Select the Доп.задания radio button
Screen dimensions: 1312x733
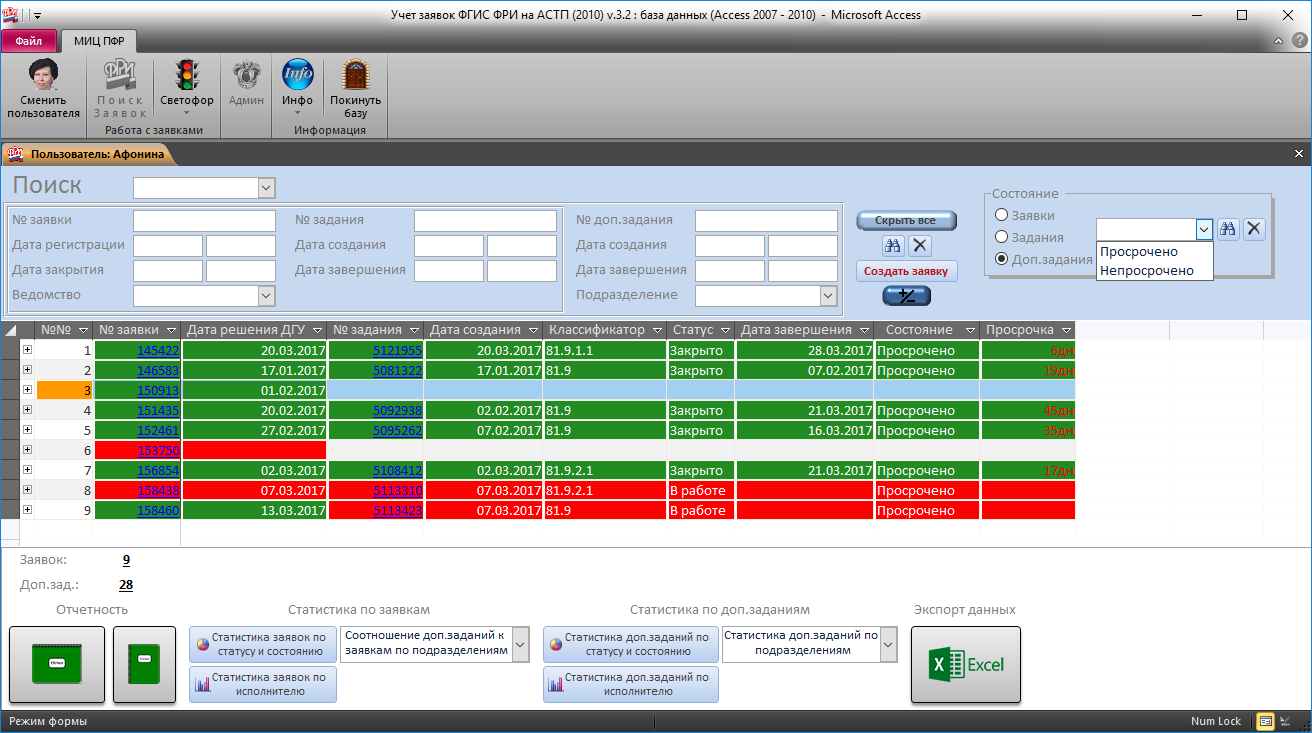[1001, 259]
